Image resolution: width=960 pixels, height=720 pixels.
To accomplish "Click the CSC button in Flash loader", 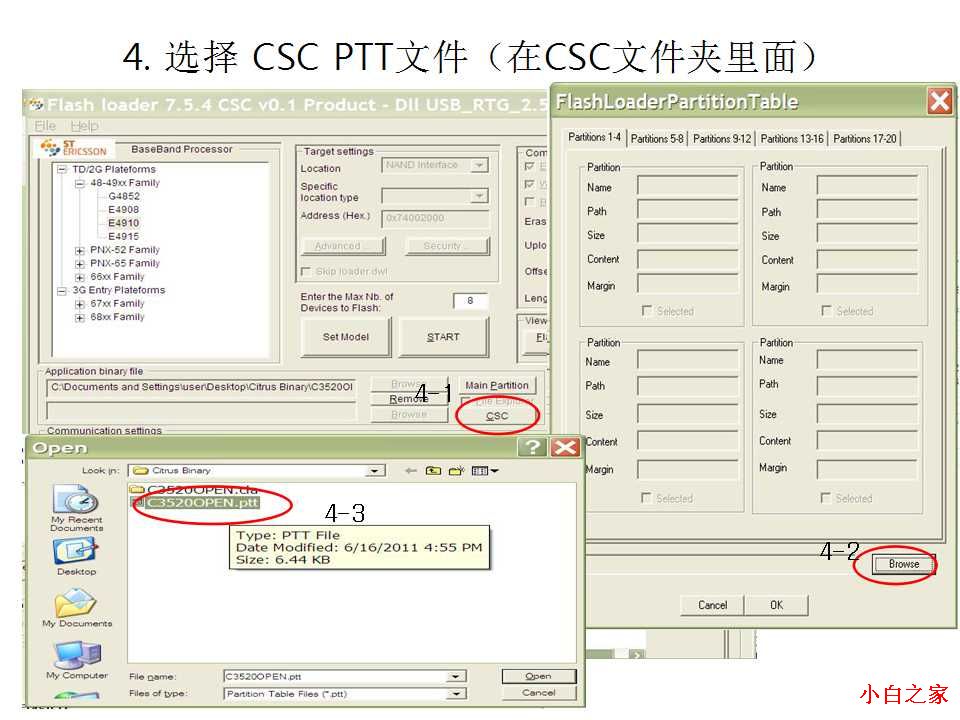I will pos(497,416).
